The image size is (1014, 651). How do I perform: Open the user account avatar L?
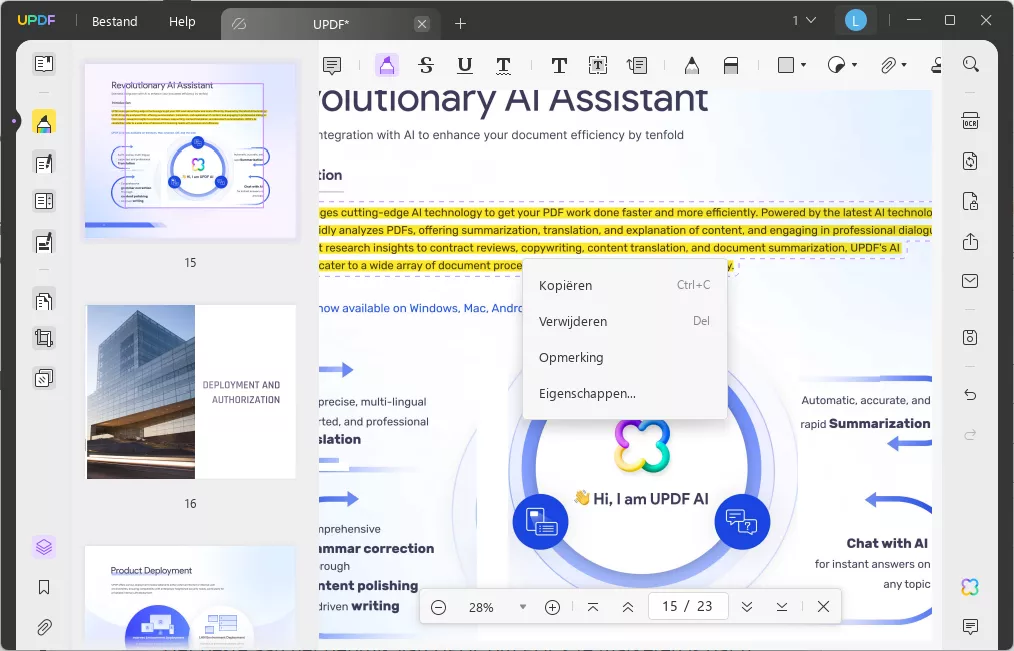tap(856, 21)
